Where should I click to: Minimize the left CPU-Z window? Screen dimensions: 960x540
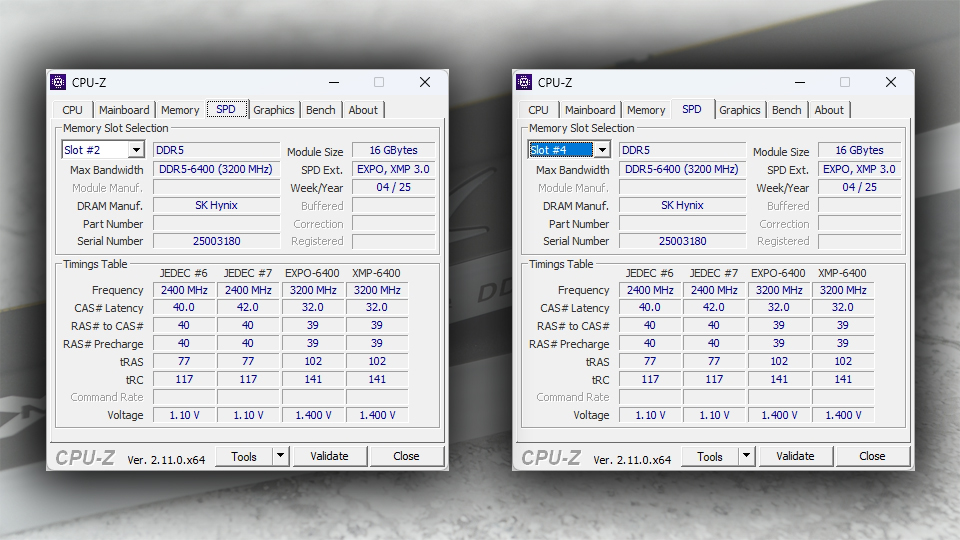pyautogui.click(x=334, y=82)
